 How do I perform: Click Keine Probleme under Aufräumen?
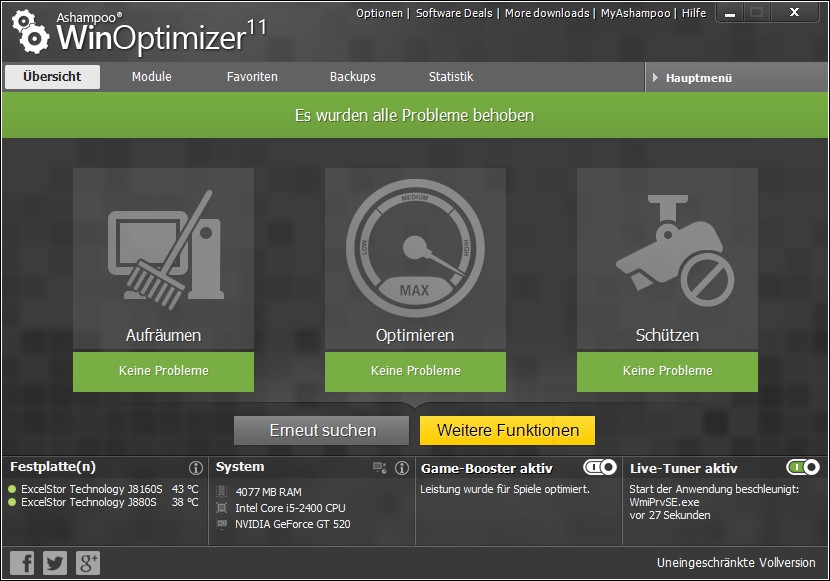[x=164, y=371]
